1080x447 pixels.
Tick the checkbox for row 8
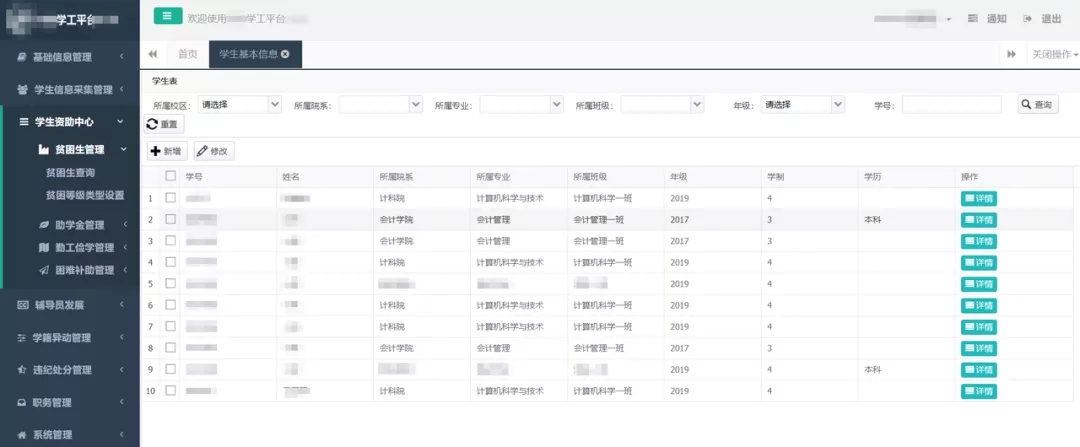[171, 347]
